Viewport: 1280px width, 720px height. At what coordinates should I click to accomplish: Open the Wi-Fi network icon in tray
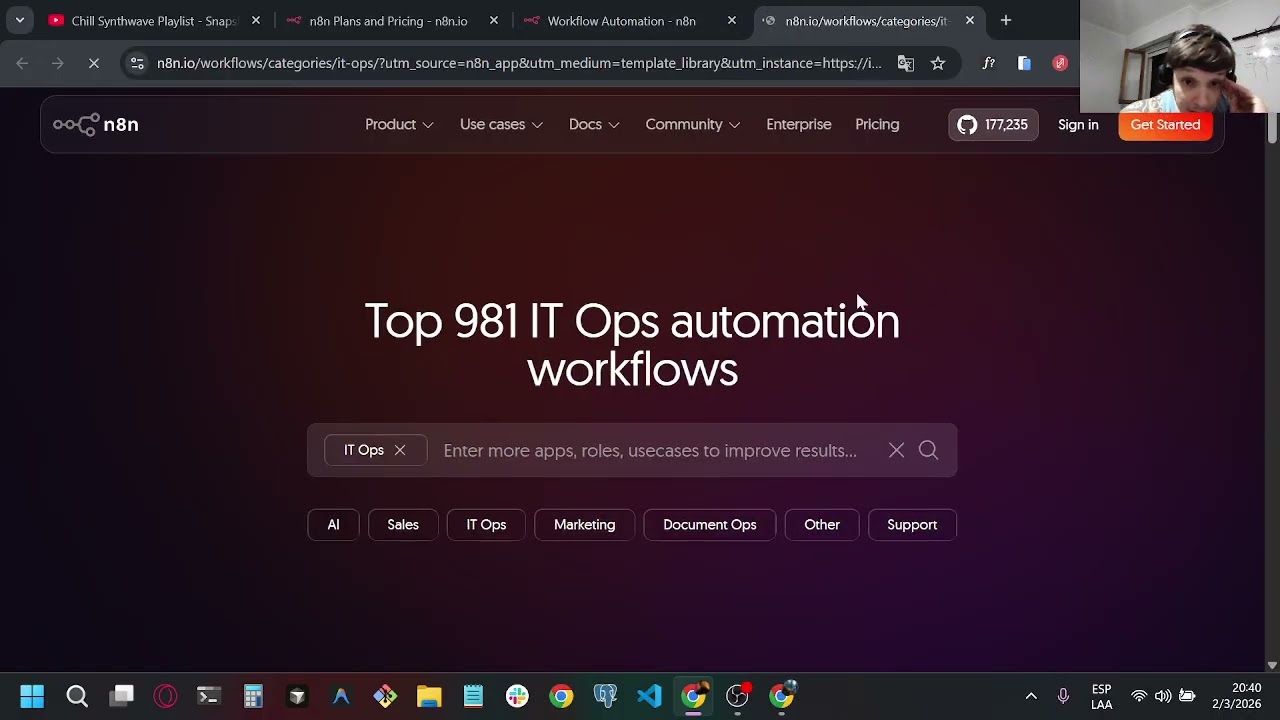click(x=1138, y=696)
